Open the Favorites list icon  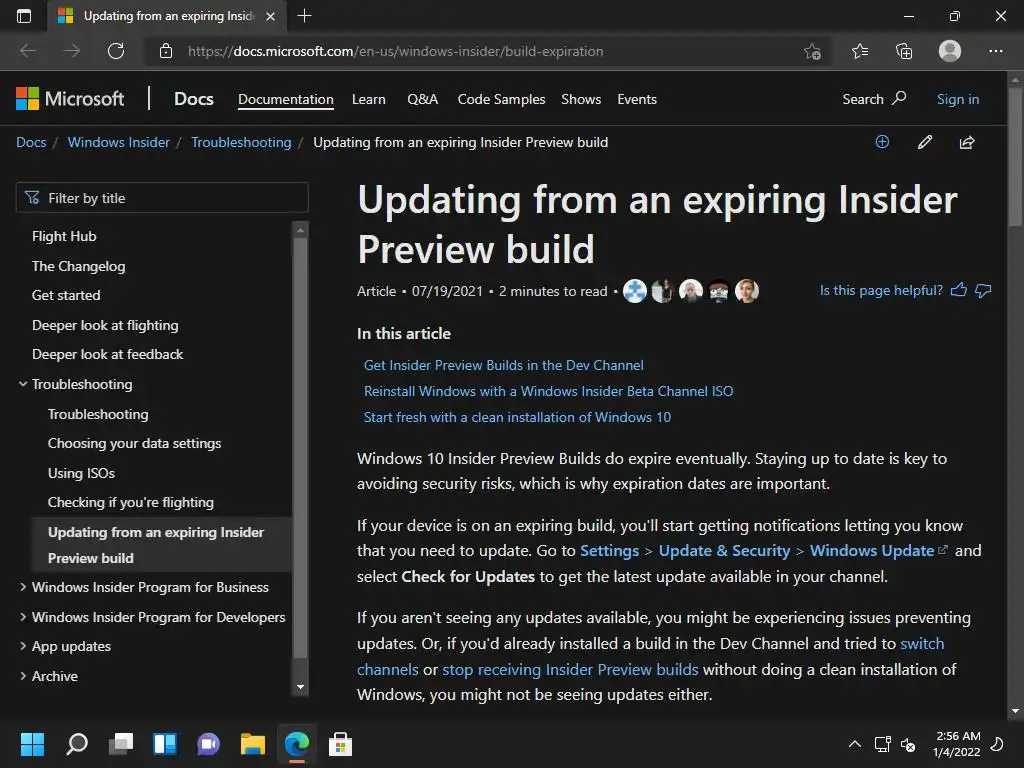coord(860,51)
